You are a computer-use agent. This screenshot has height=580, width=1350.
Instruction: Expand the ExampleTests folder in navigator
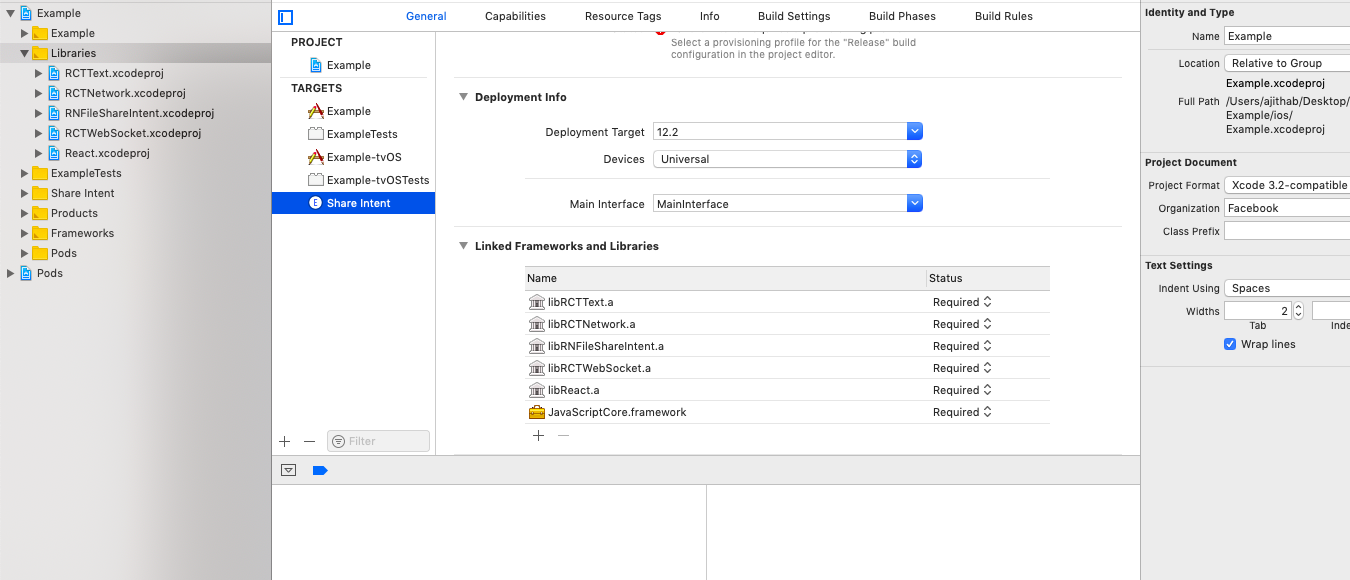[26, 173]
